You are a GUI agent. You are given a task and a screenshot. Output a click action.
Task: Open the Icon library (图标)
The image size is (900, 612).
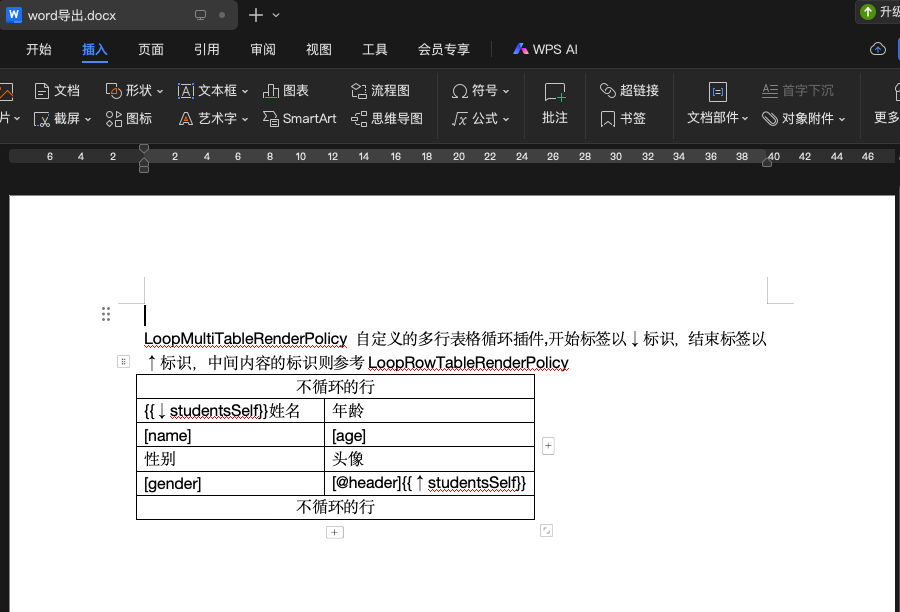[114, 119]
